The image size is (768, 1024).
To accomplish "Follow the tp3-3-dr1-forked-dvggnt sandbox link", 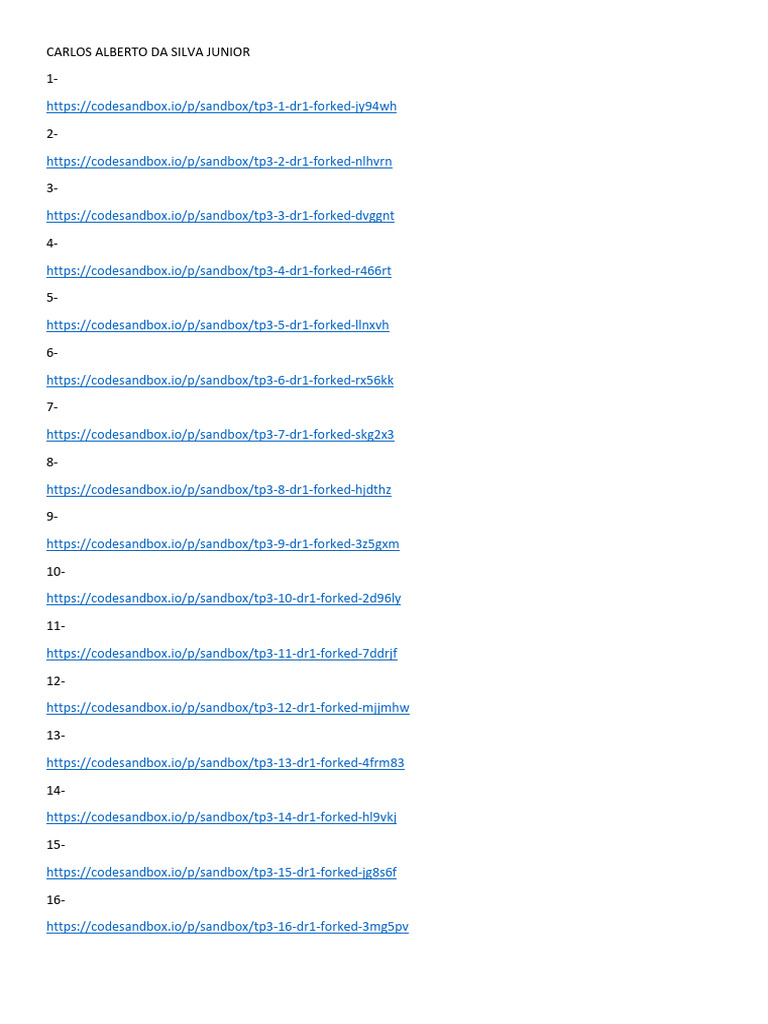I will click(x=220, y=216).
